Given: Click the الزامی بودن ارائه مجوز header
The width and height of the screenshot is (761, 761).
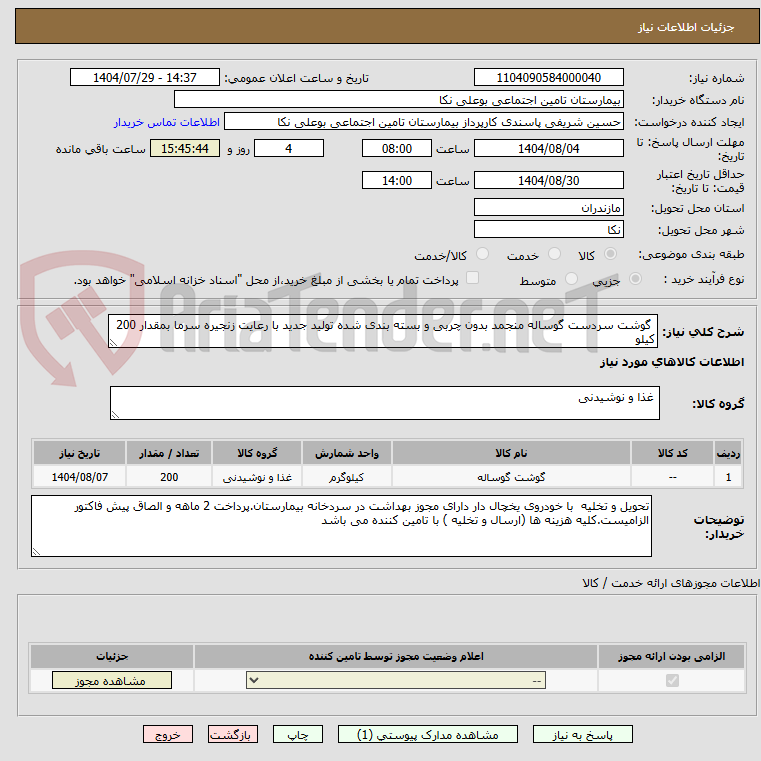Looking at the screenshot, I should pos(672,656).
